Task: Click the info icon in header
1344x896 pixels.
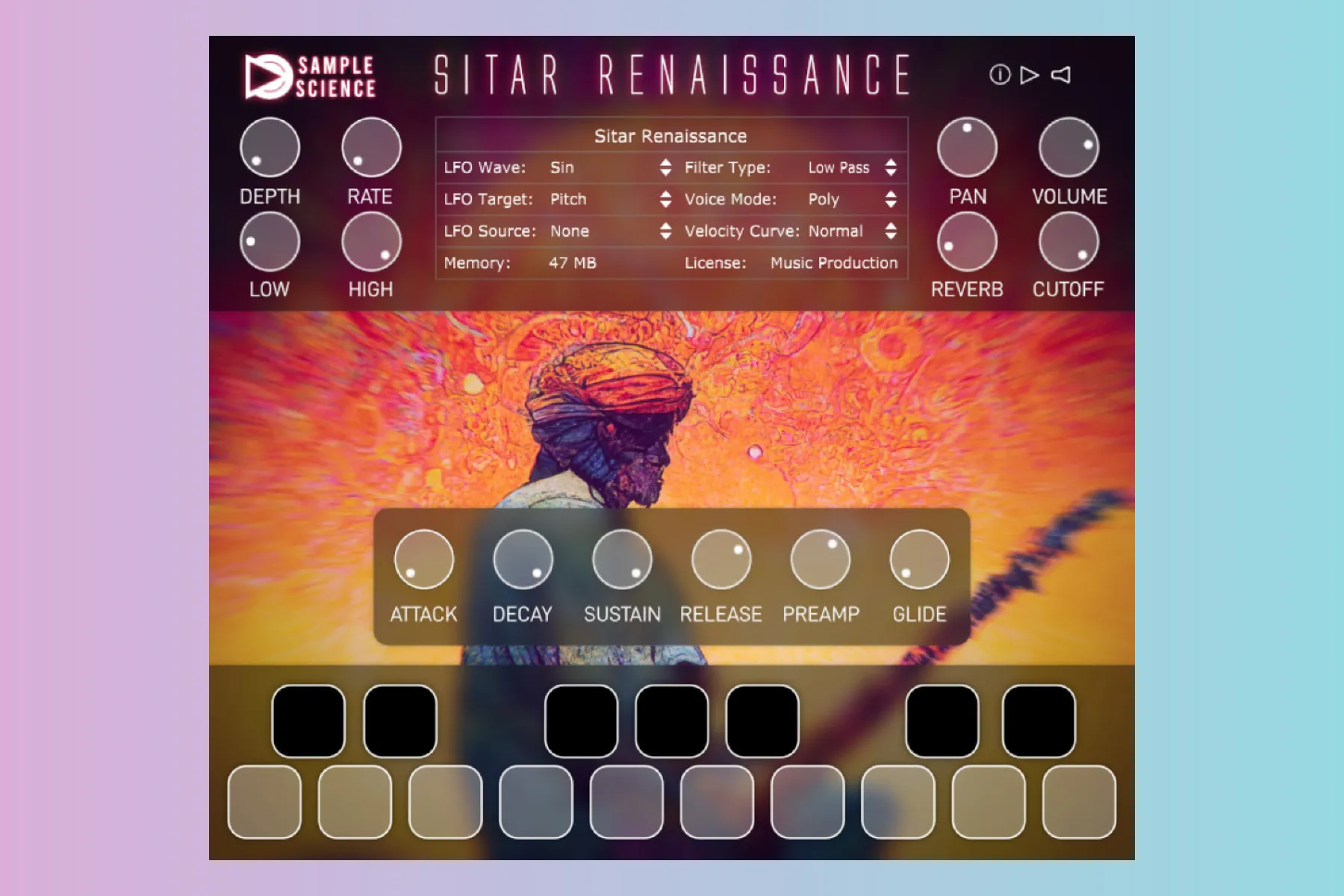Action: [x=999, y=75]
